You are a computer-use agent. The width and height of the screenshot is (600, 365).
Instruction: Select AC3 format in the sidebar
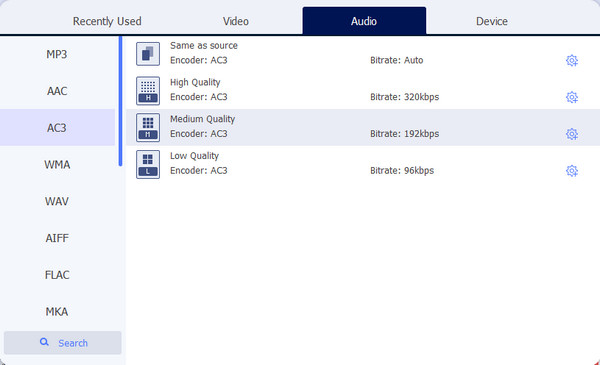coord(57,127)
